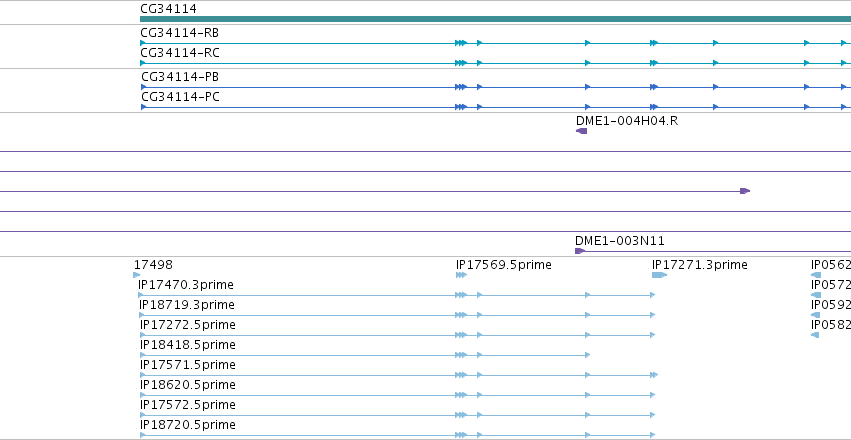Select the light blue arrow glyph under IP17271.3prime

[659, 275]
